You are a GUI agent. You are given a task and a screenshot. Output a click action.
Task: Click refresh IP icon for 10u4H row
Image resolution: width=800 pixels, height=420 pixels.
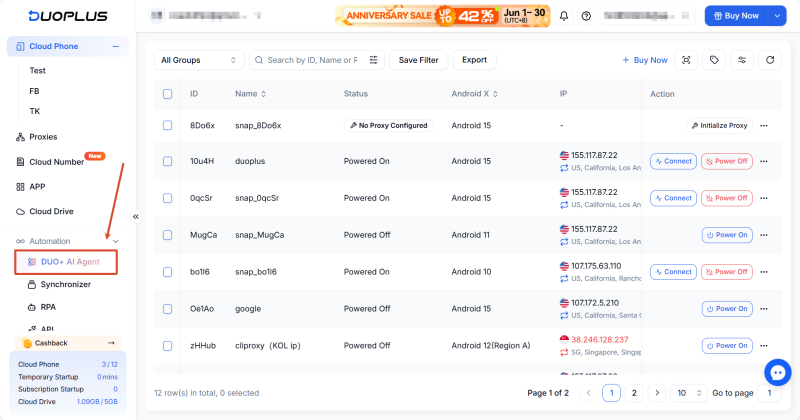(x=564, y=168)
